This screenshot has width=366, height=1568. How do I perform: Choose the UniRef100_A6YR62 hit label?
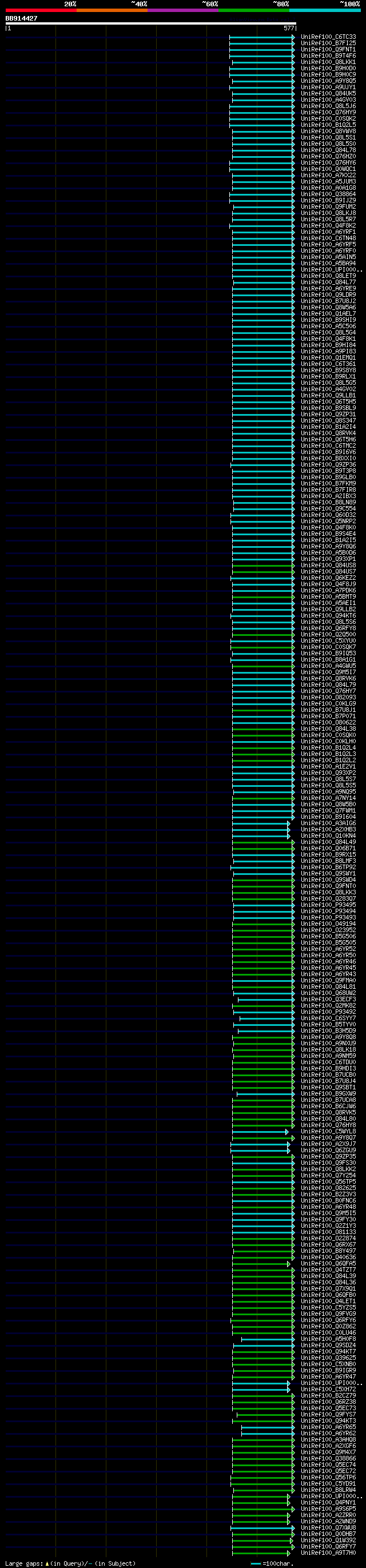[328, 1434]
